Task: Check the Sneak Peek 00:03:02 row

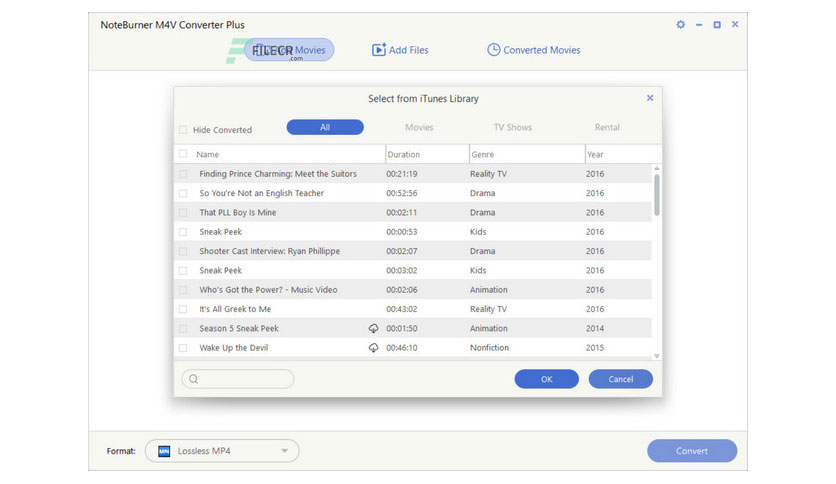Action: [x=183, y=270]
